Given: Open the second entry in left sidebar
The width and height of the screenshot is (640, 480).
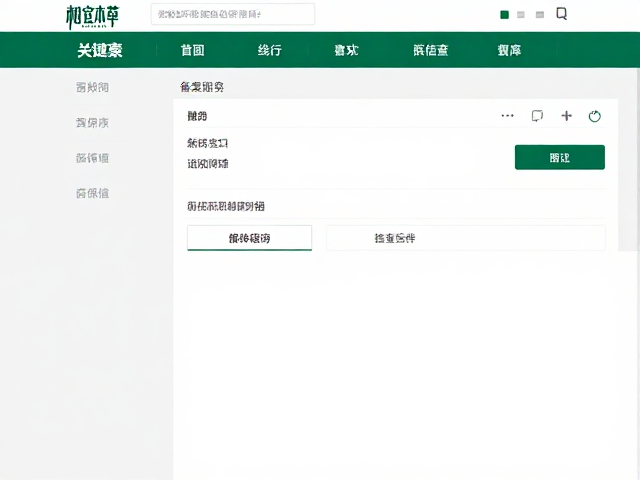Looking at the screenshot, I should [x=92, y=123].
